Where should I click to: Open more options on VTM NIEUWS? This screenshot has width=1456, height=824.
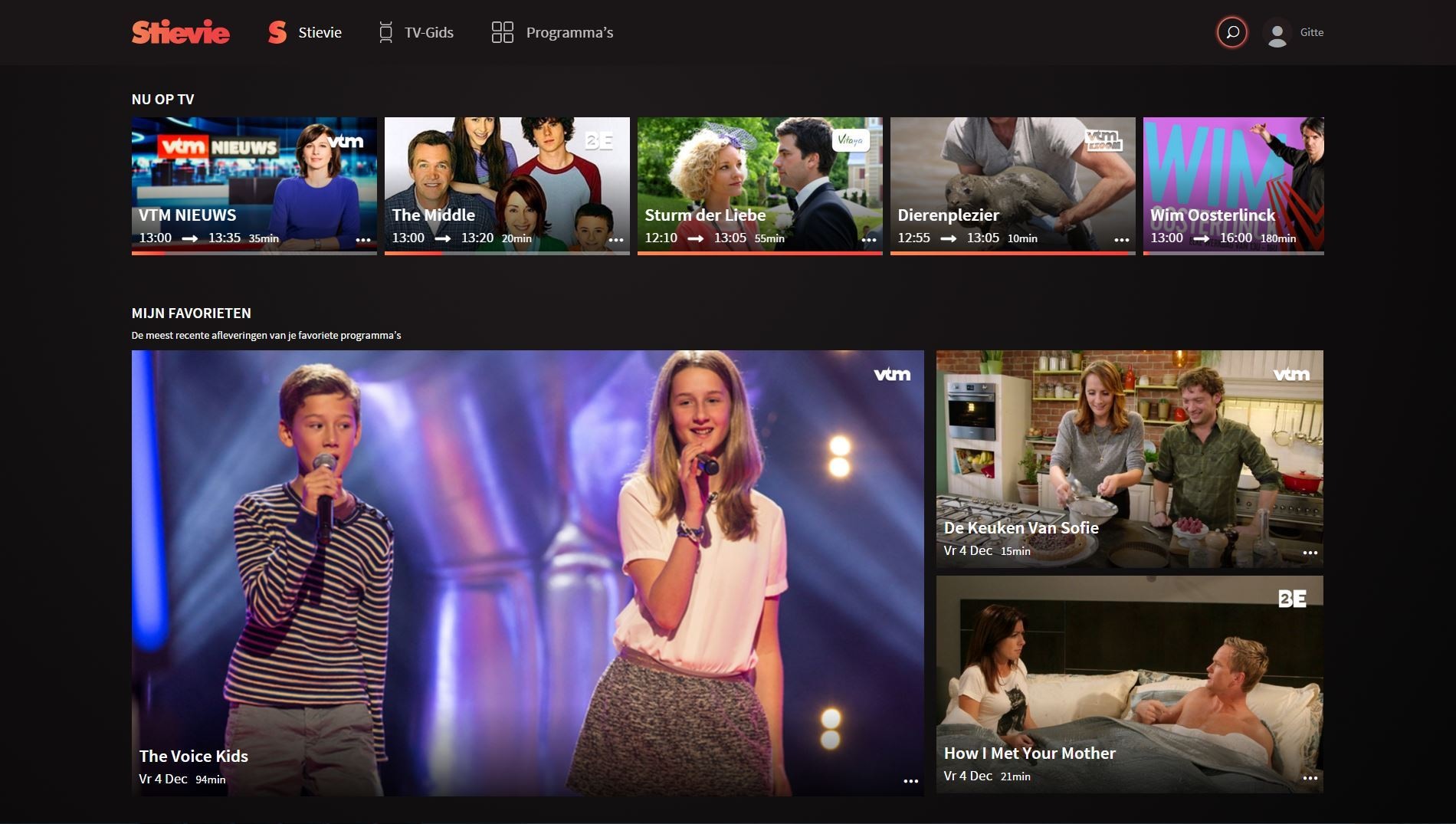363,240
